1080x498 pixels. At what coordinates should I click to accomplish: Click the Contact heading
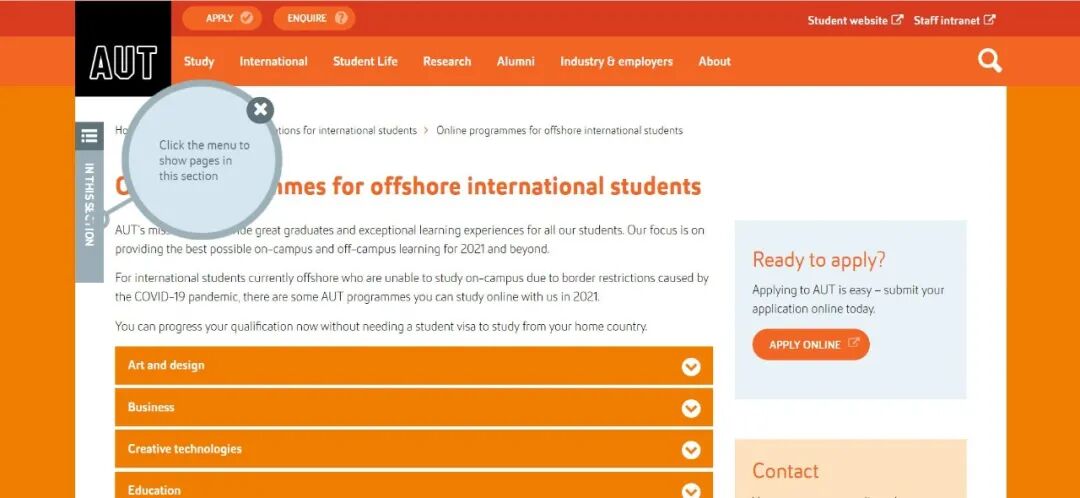(785, 471)
